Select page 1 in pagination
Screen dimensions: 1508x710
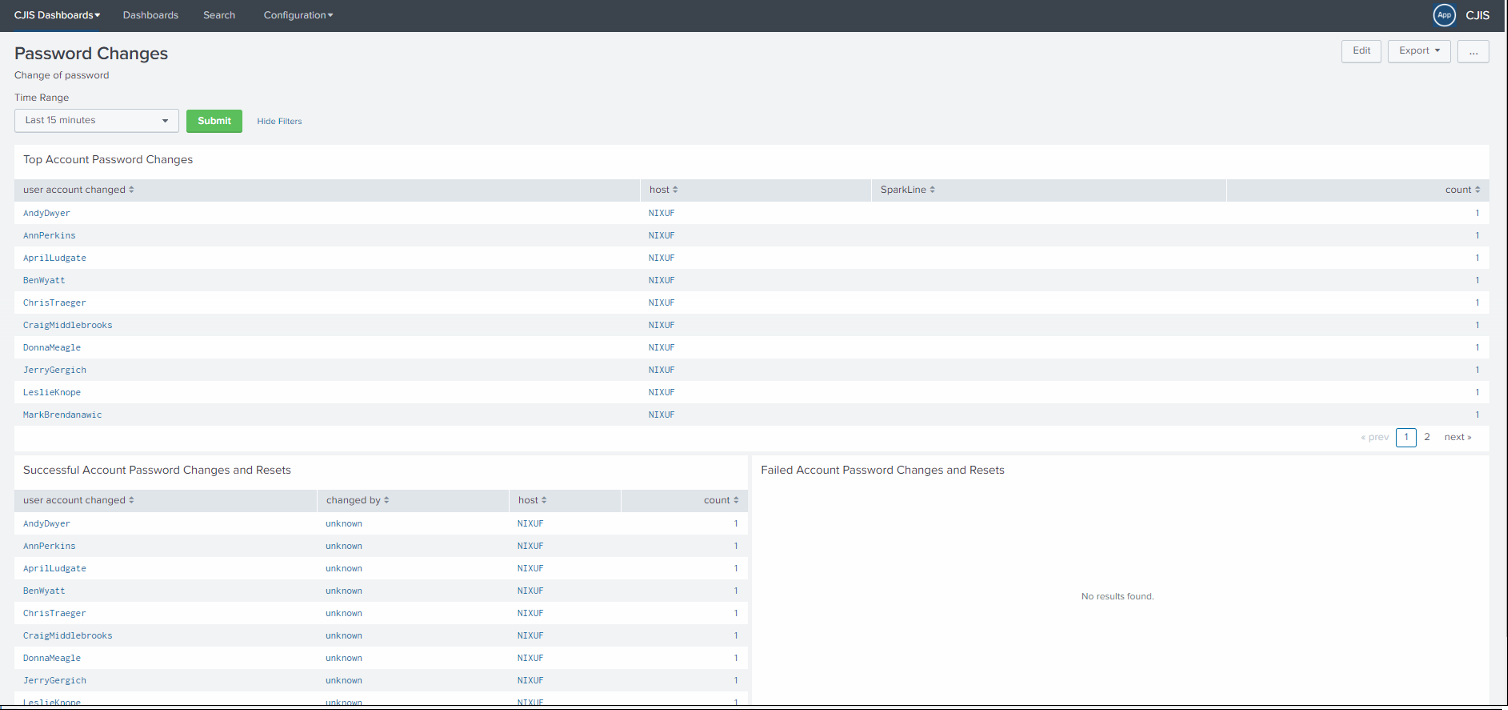(x=1406, y=437)
